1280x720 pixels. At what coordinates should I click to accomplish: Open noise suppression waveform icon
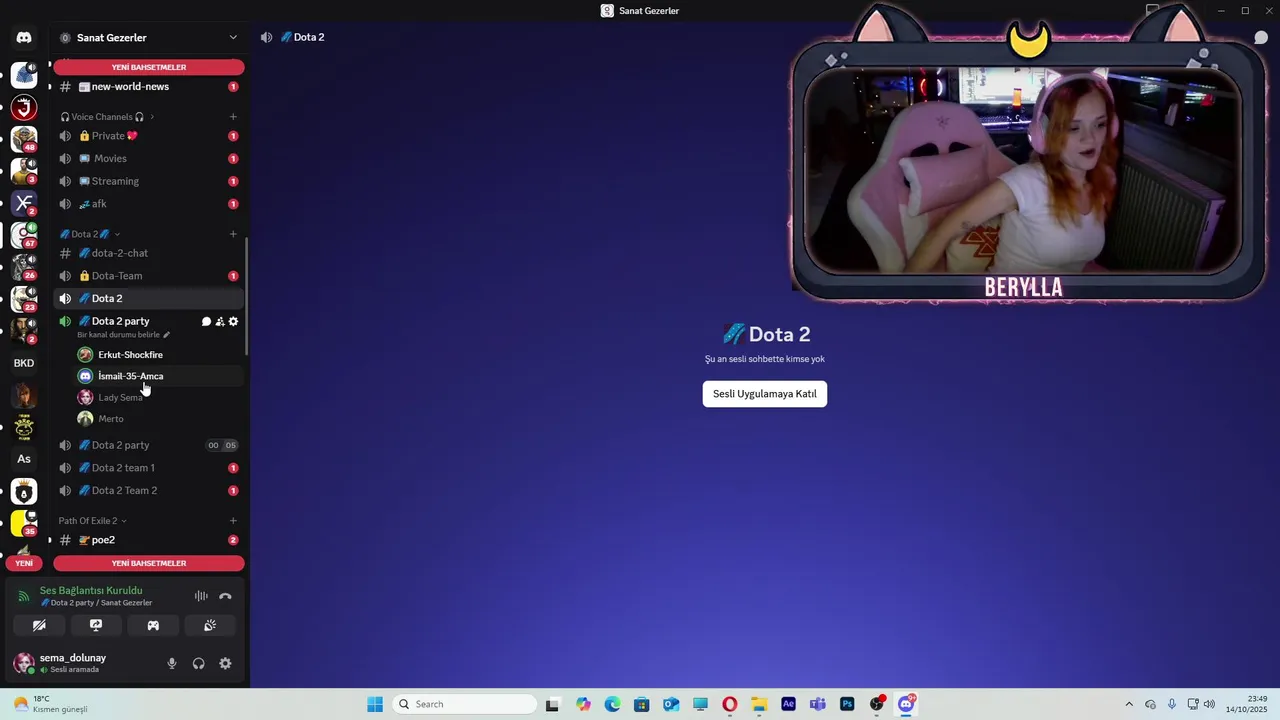pyautogui.click(x=201, y=596)
